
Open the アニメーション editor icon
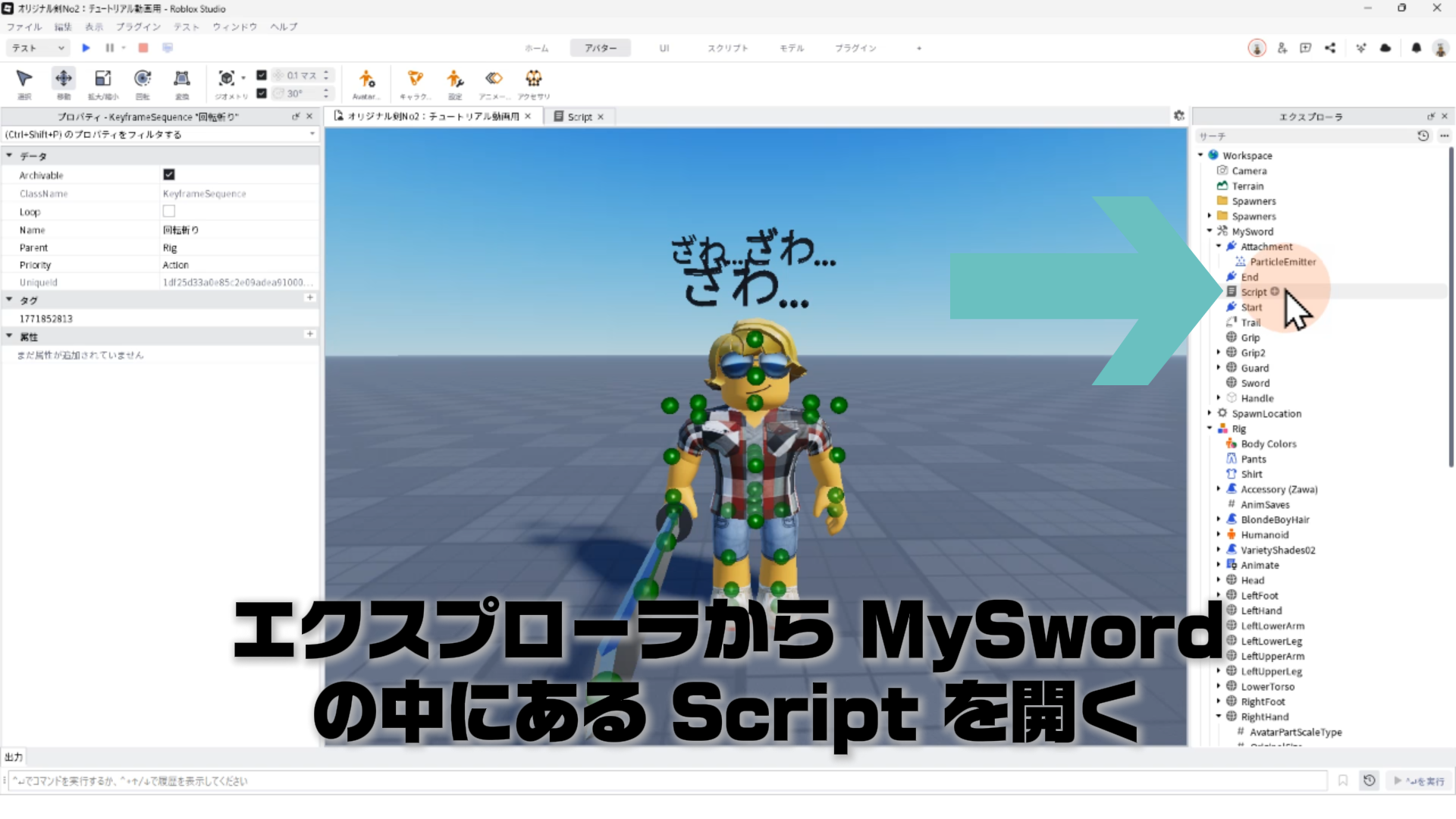(x=494, y=79)
